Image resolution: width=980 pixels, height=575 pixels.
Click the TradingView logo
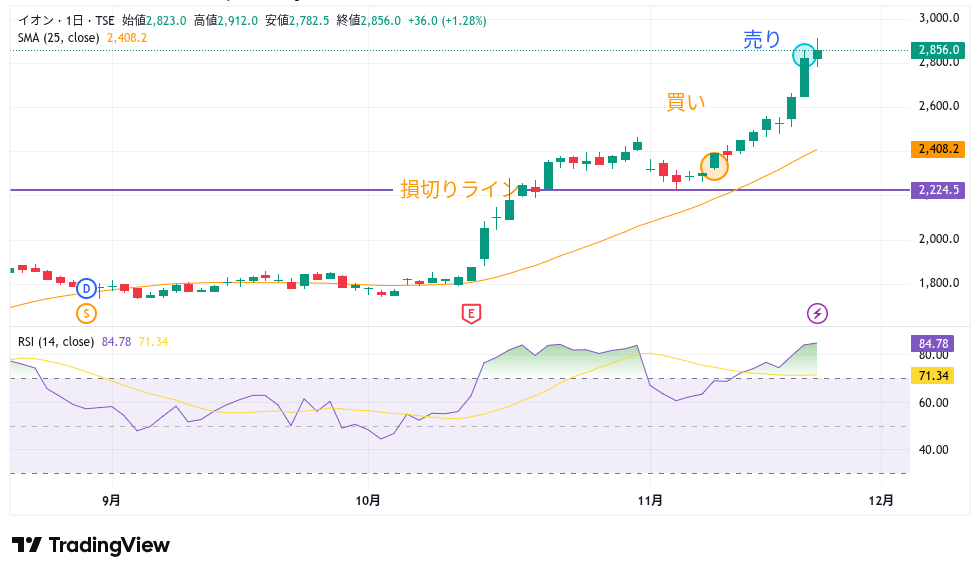pyautogui.click(x=91, y=545)
